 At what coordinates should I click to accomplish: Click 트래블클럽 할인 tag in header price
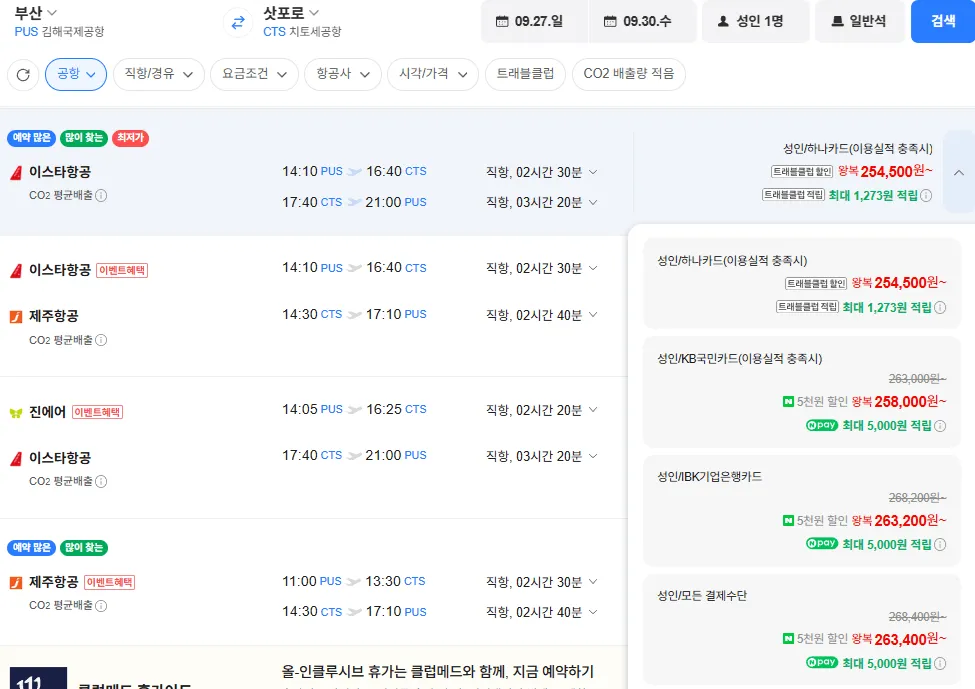(x=802, y=172)
